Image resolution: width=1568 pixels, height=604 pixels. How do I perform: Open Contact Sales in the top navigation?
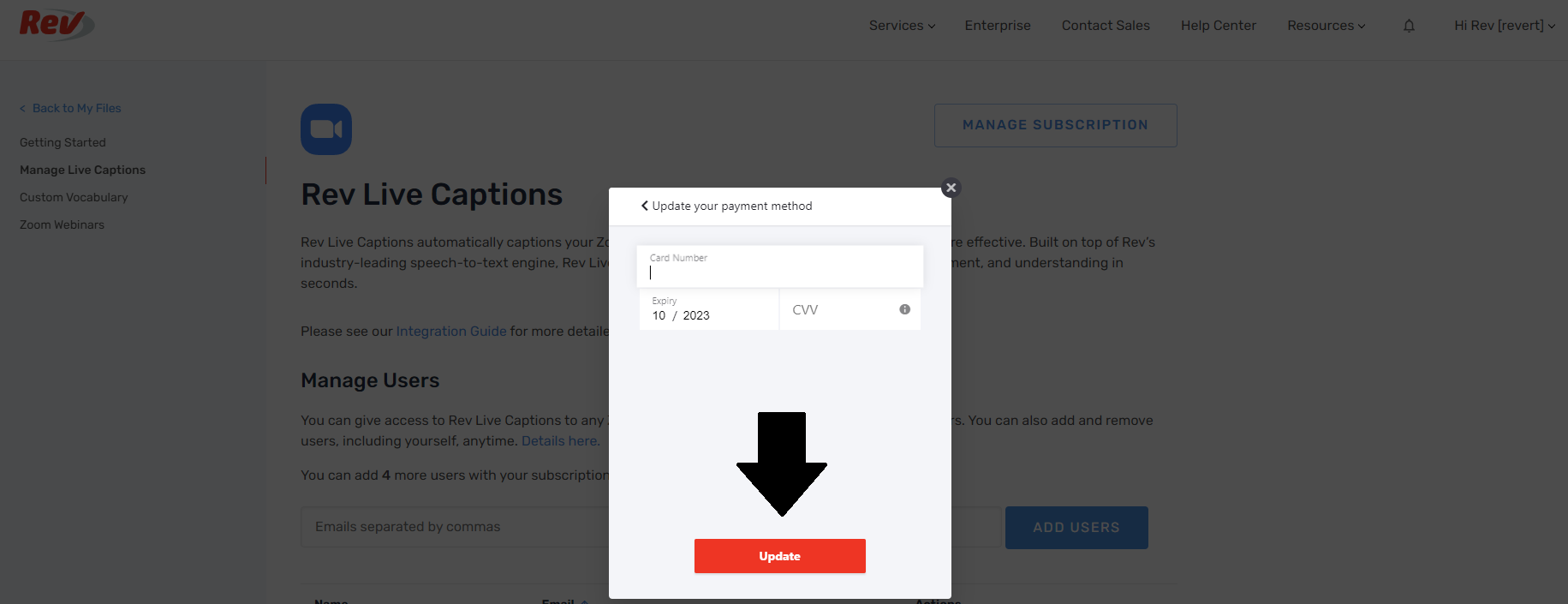[x=1106, y=26]
